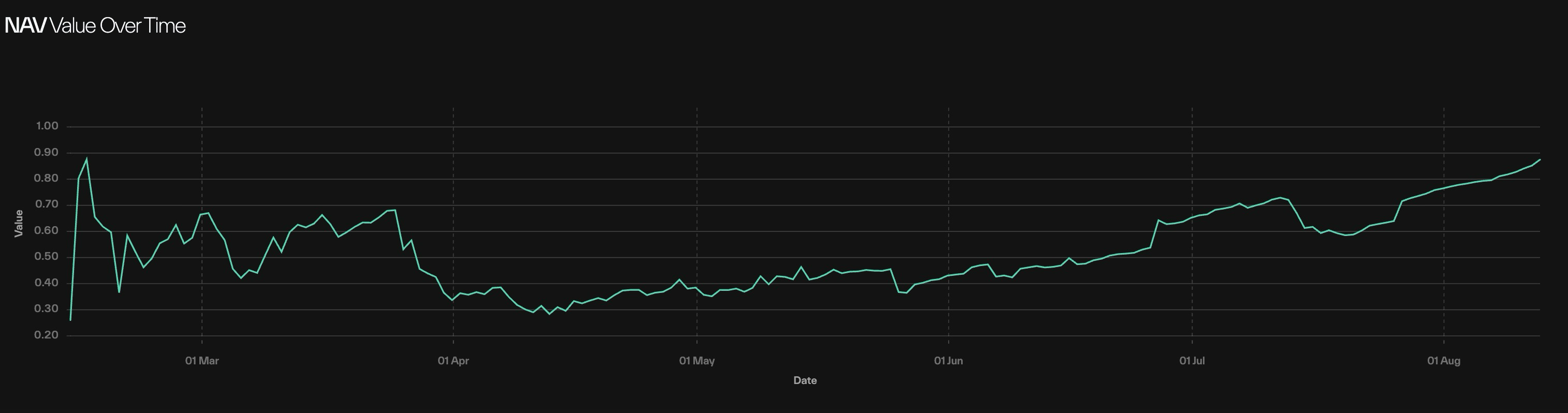Select the '01 Mar' date axis label
The image size is (1568, 413).
tap(201, 361)
